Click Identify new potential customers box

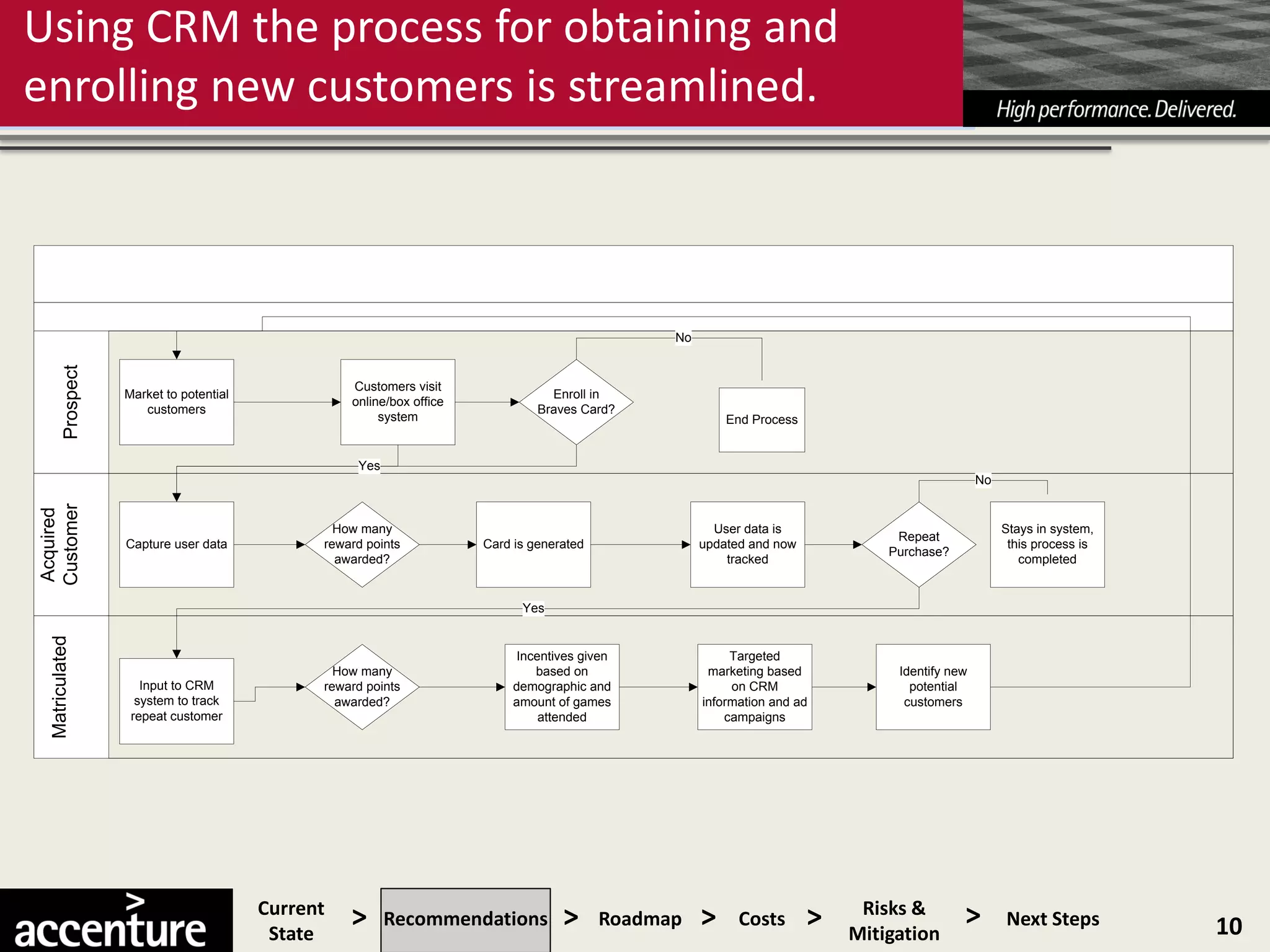933,687
